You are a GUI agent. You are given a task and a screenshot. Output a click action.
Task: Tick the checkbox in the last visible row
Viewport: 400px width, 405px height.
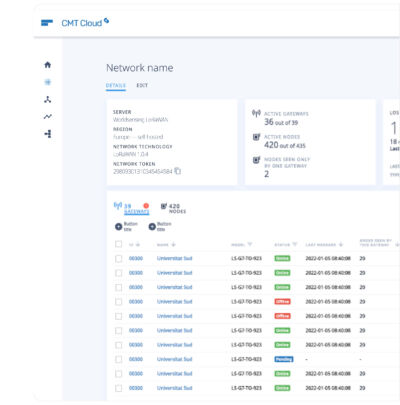[118, 388]
